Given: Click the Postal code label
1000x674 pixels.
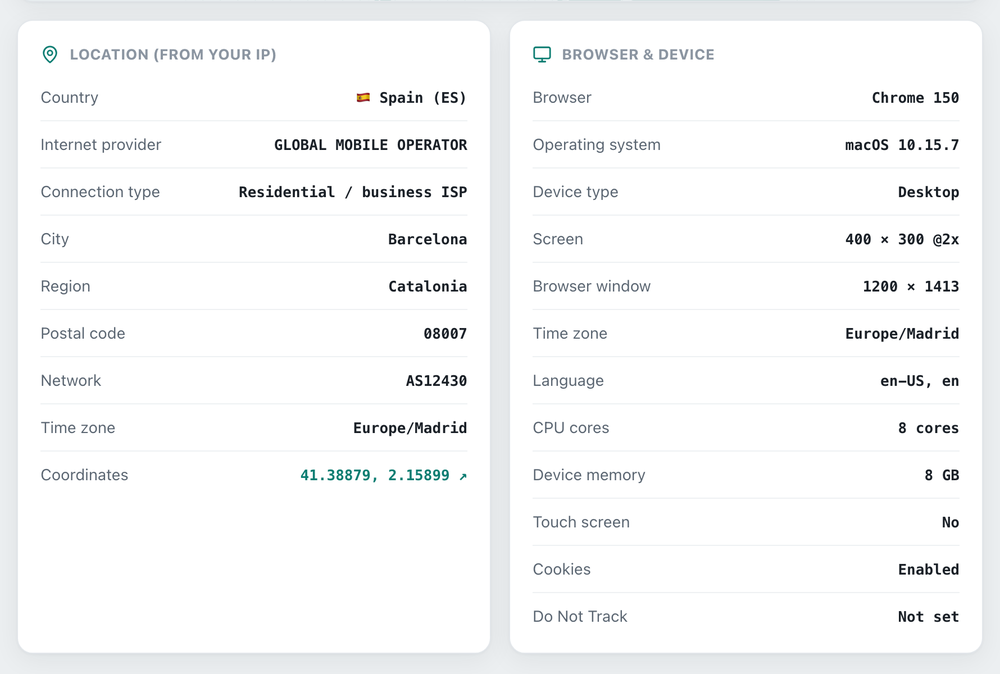Looking at the screenshot, I should (83, 333).
